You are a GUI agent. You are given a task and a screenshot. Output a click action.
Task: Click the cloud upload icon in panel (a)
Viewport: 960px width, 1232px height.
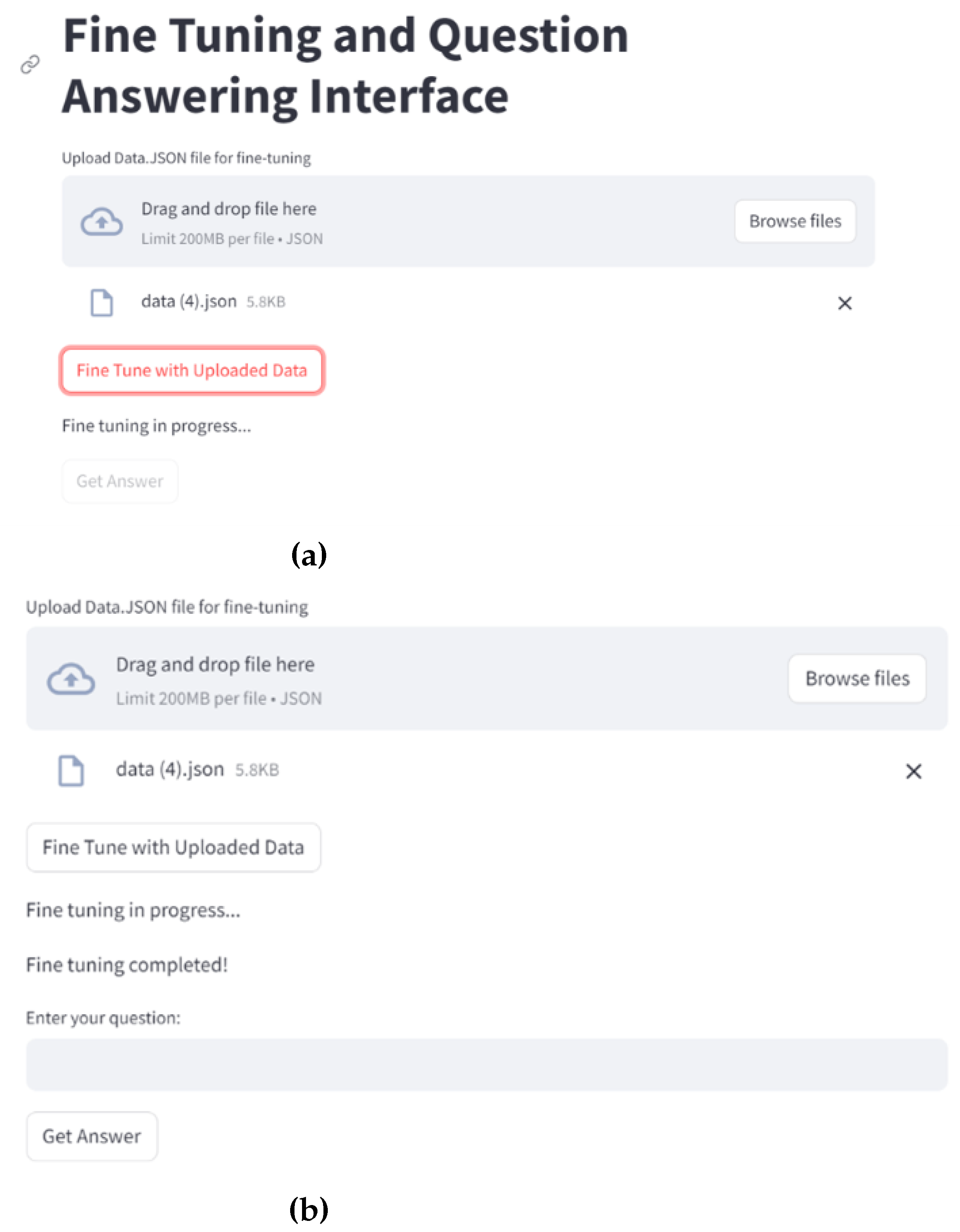pyautogui.click(x=101, y=222)
